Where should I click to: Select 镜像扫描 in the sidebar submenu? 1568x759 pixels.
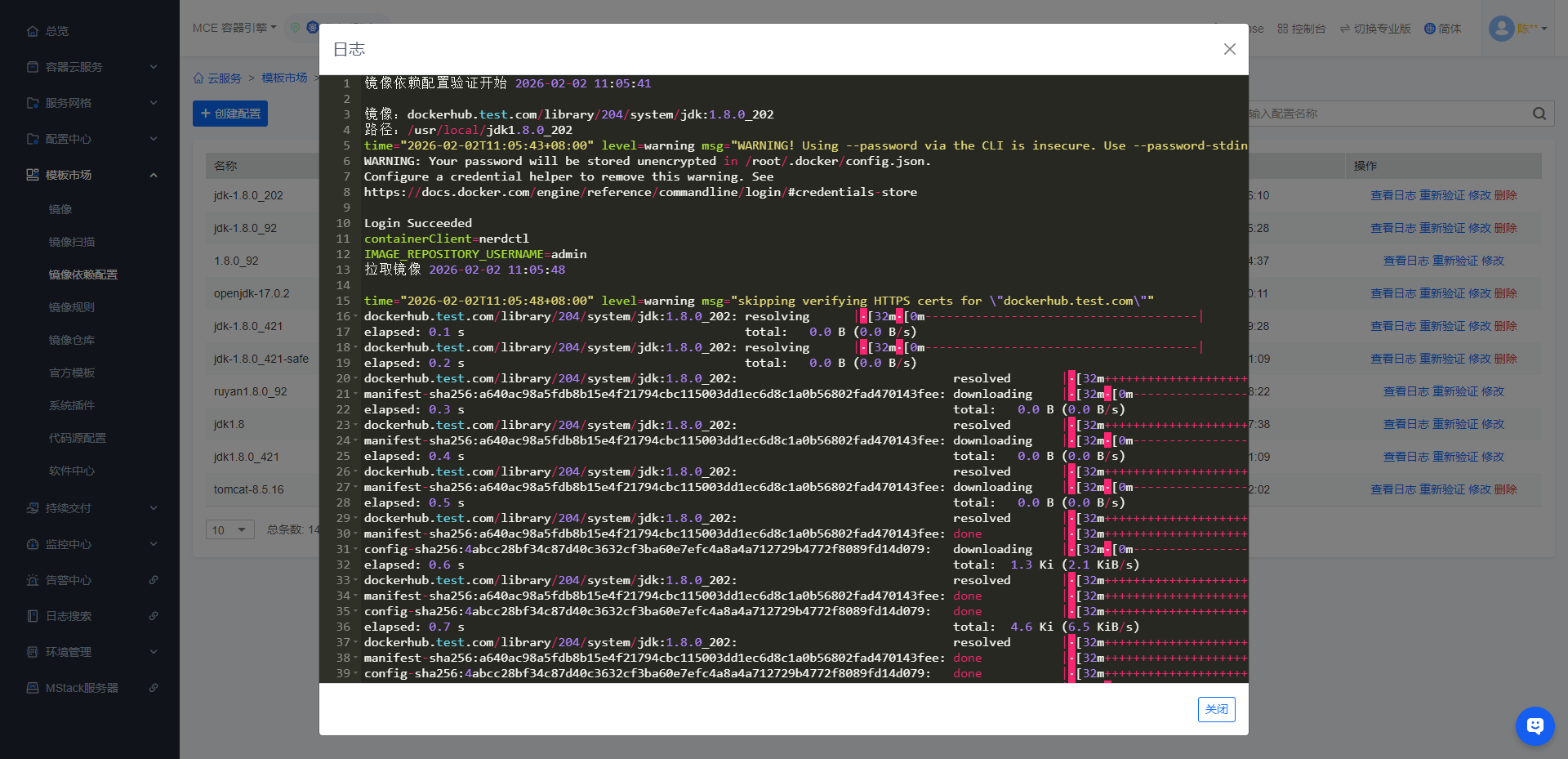72,242
